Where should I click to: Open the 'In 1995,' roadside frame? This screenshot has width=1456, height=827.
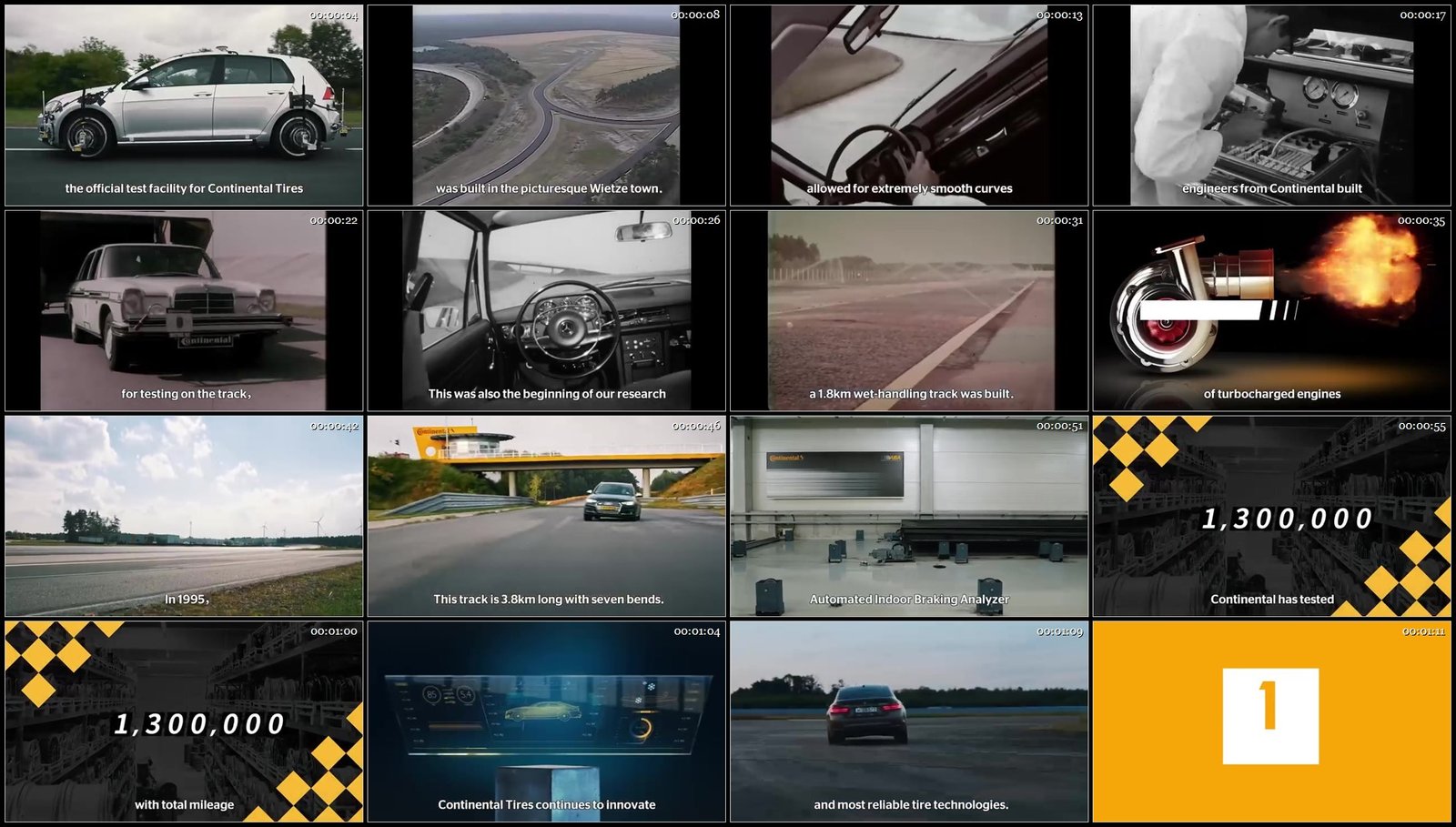click(184, 517)
